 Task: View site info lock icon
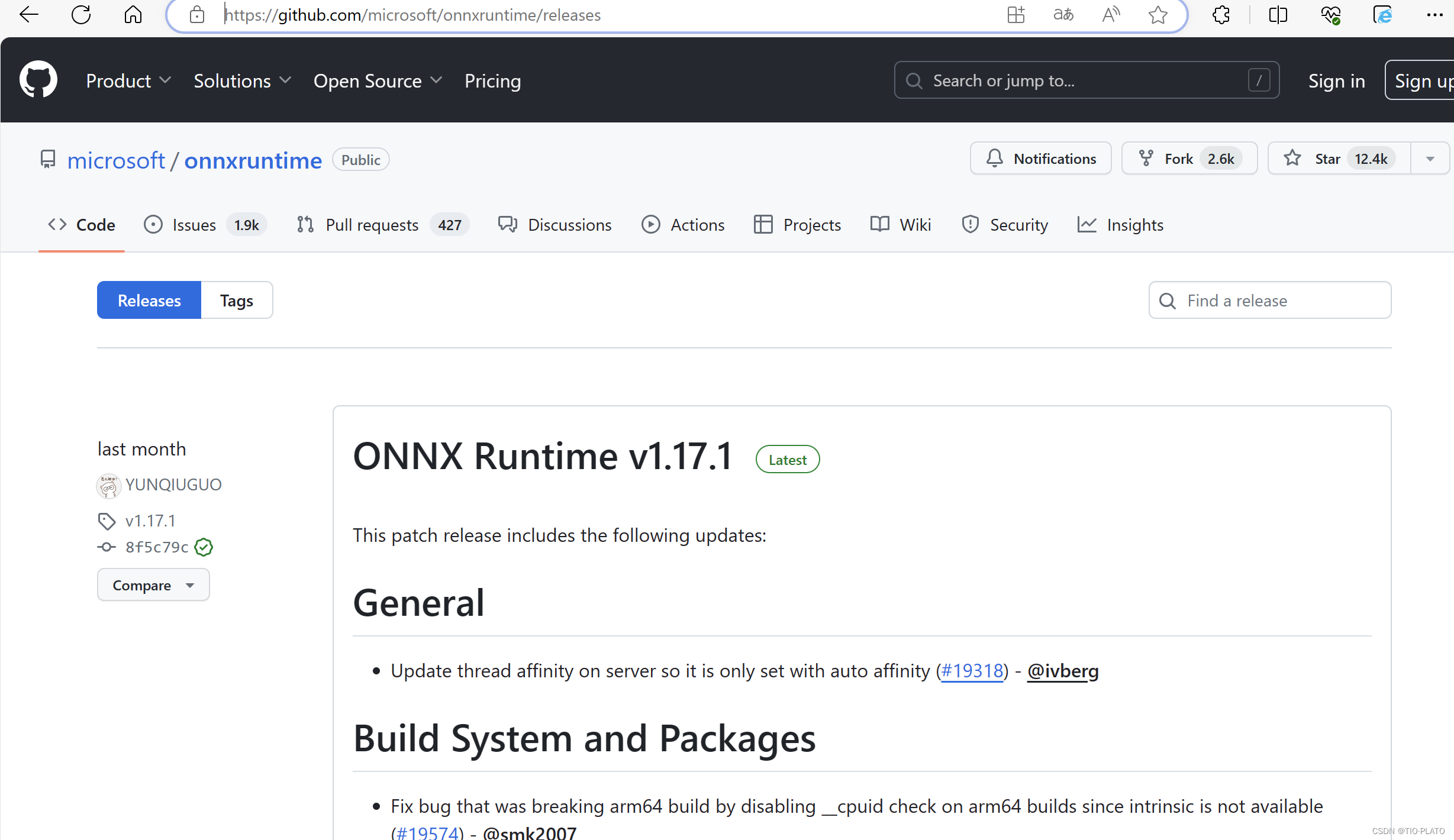pos(197,15)
